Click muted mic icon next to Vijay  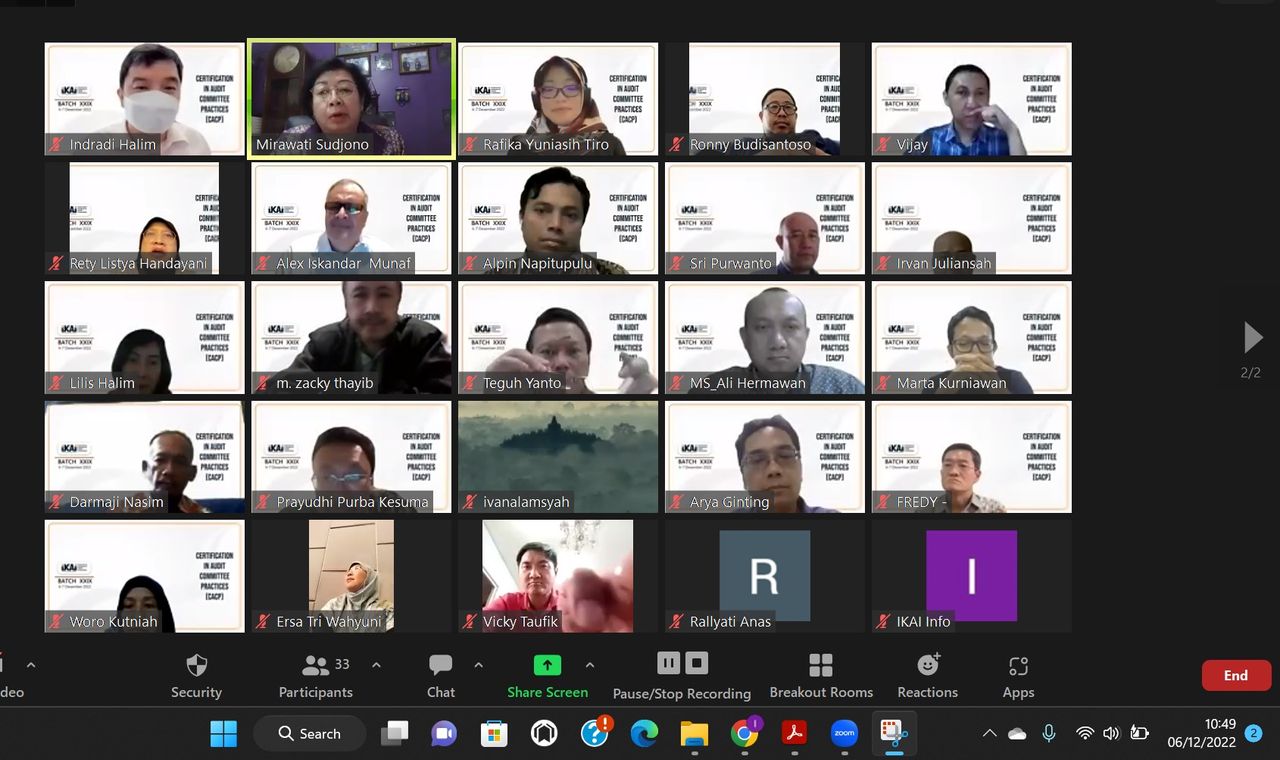point(884,145)
